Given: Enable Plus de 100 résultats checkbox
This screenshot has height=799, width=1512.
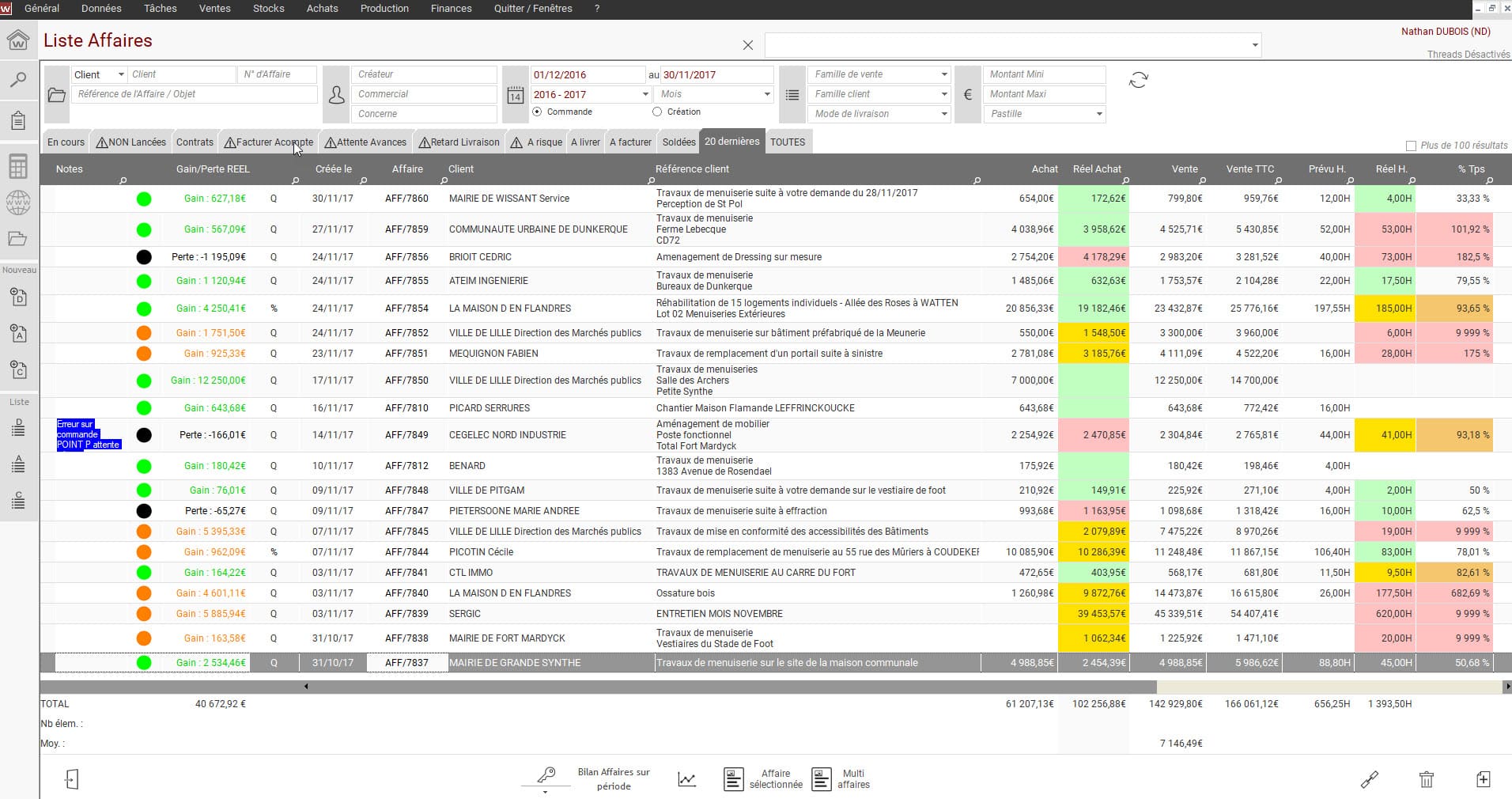Looking at the screenshot, I should click(1411, 146).
